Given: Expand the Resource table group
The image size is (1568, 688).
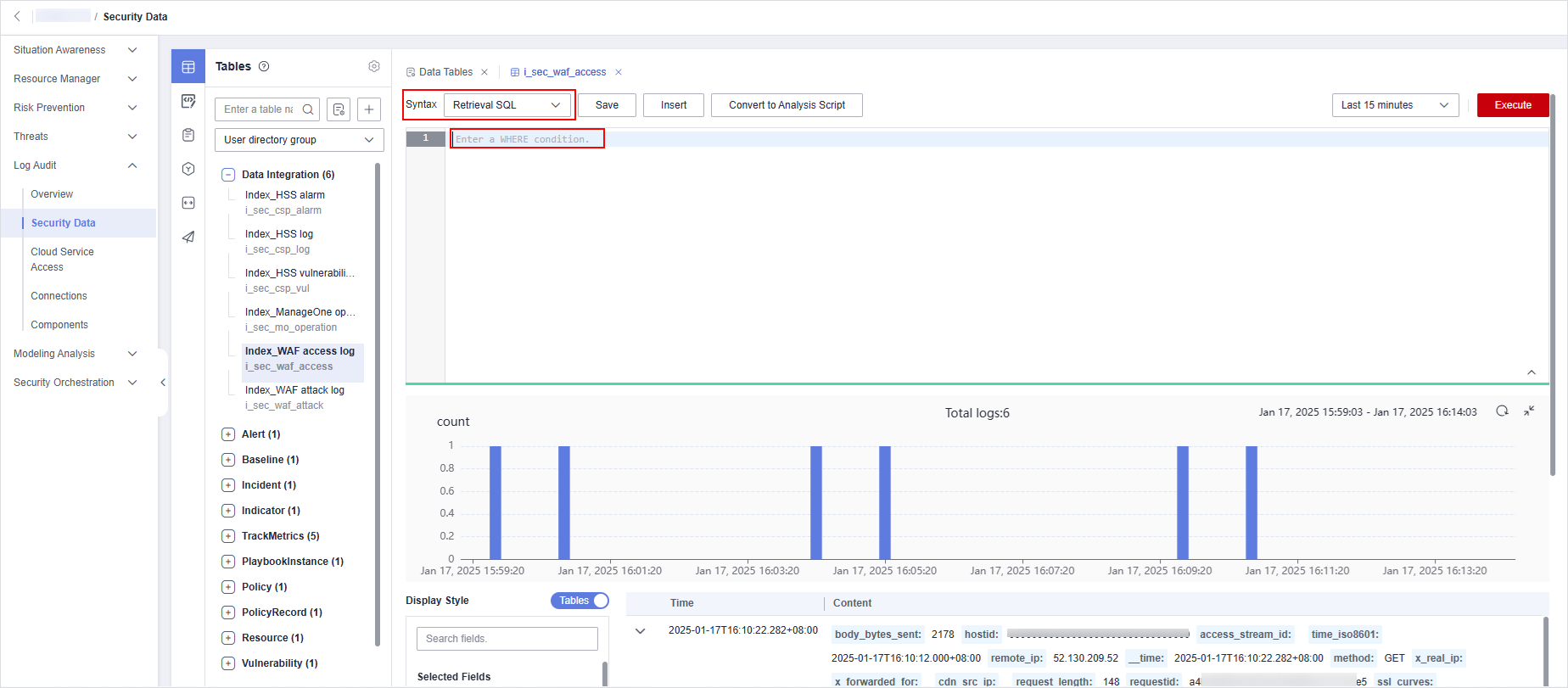Looking at the screenshot, I should click(x=227, y=638).
